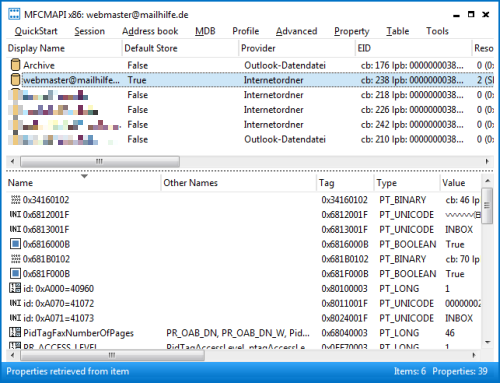This screenshot has height=383, width=500.
Task: Open the Table menu
Action: pos(397,31)
